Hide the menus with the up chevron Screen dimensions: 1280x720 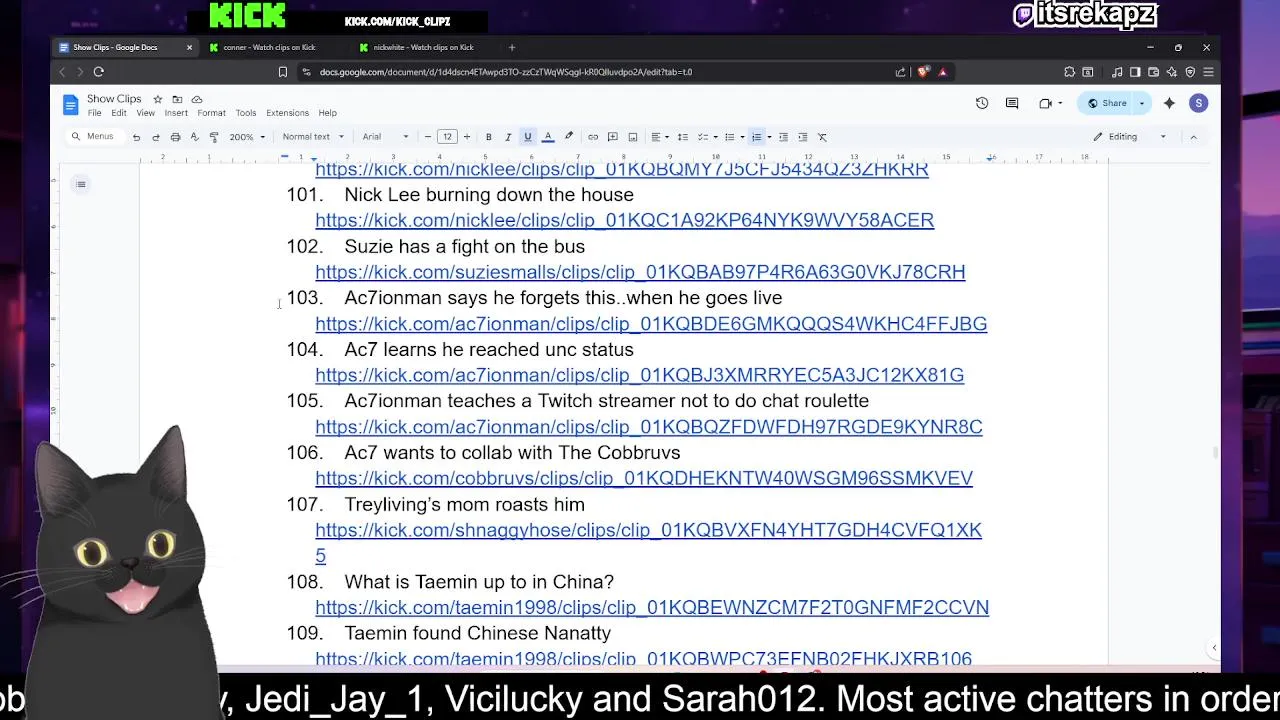(1193, 137)
